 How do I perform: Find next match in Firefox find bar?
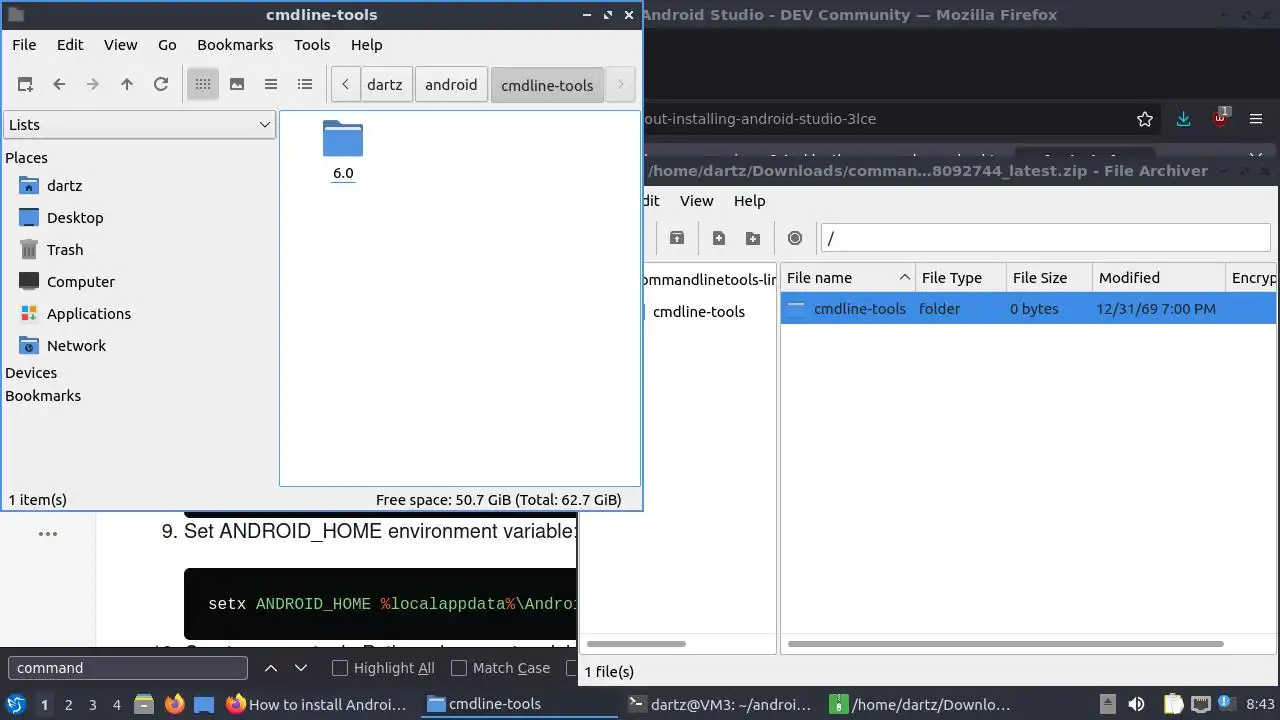[301, 668]
